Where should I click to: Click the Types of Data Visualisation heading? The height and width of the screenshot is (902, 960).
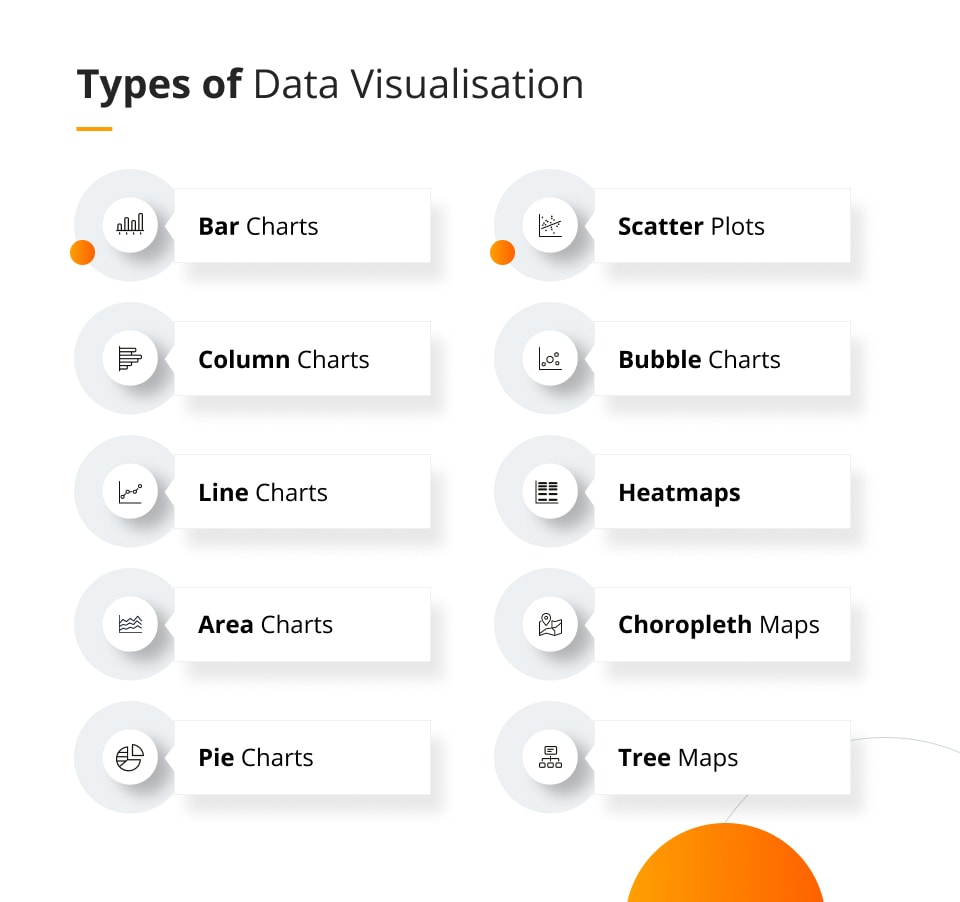[330, 85]
